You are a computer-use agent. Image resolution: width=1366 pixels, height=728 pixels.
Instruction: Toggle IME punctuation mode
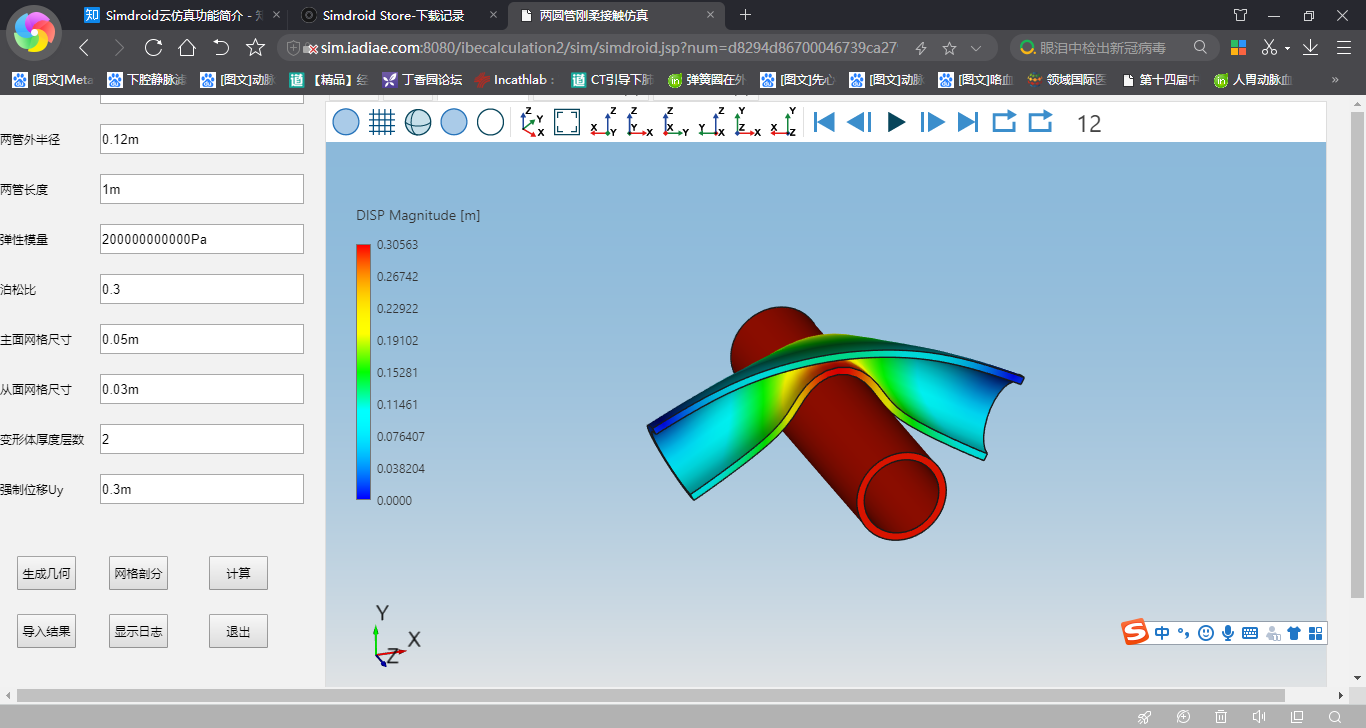point(1183,633)
